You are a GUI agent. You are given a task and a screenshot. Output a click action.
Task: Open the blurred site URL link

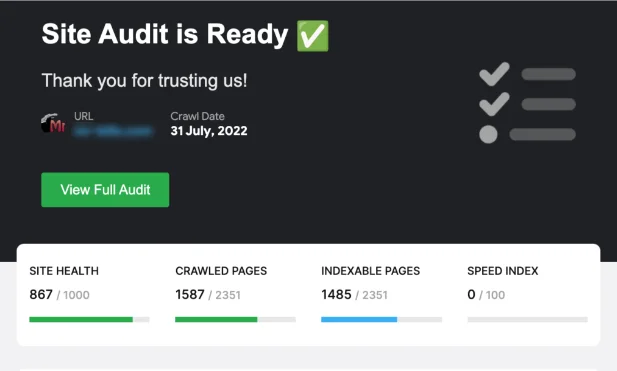tap(113, 131)
